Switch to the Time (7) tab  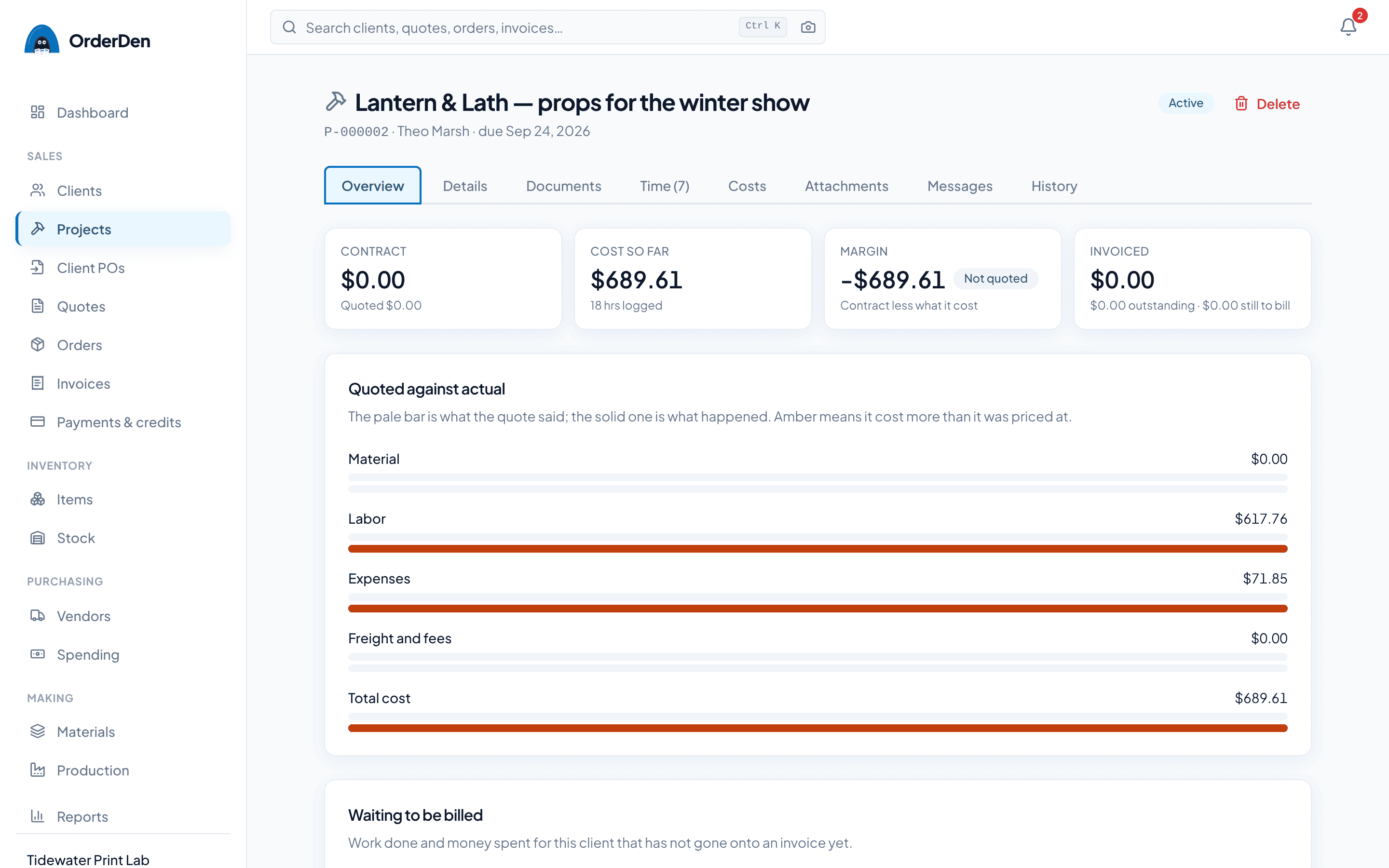665,186
